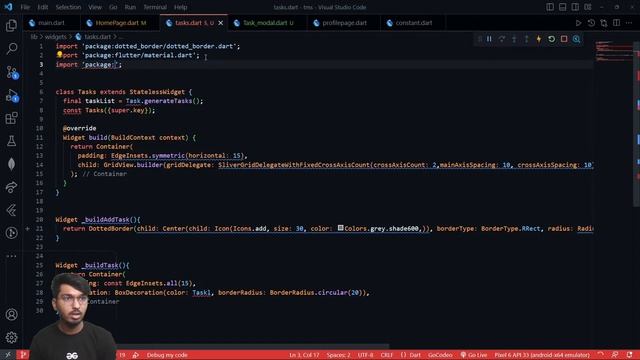Click the code minimap overview
The image size is (640, 360).
click(x=614, y=51)
